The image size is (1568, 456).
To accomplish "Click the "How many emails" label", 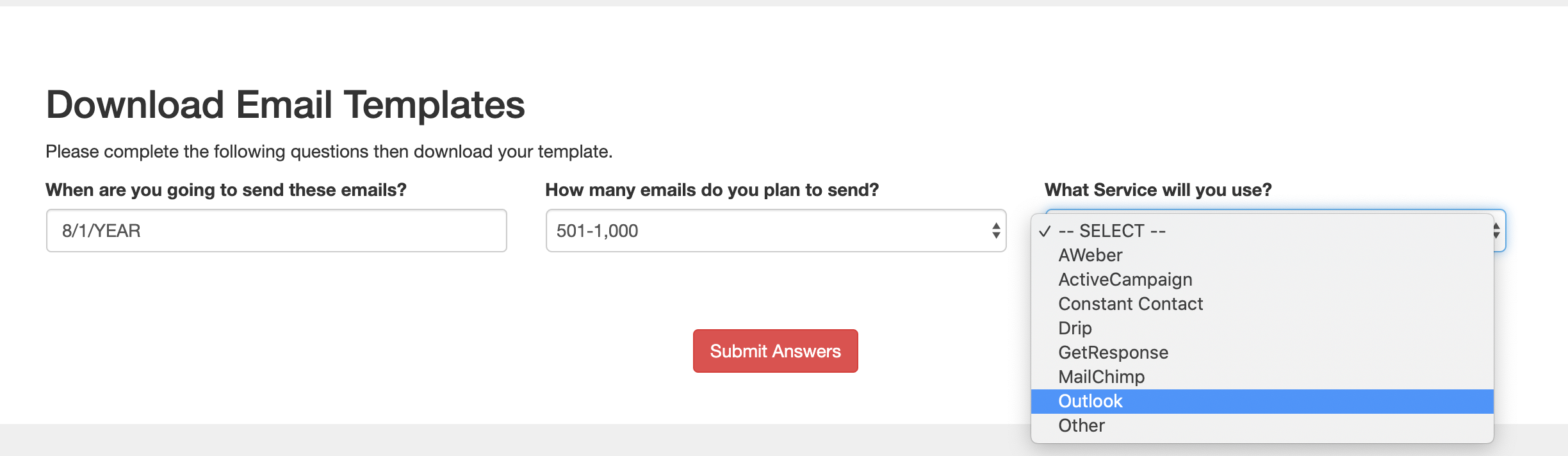I will [x=712, y=190].
